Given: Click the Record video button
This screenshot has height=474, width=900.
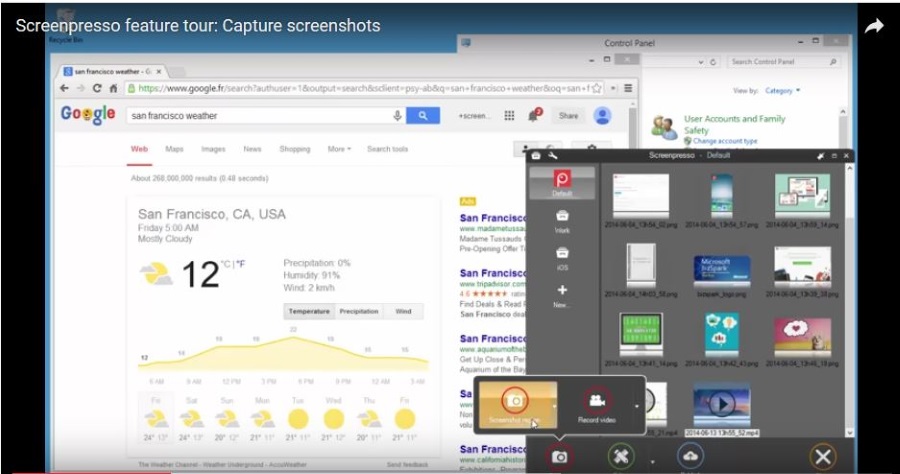Looking at the screenshot, I should tap(597, 405).
